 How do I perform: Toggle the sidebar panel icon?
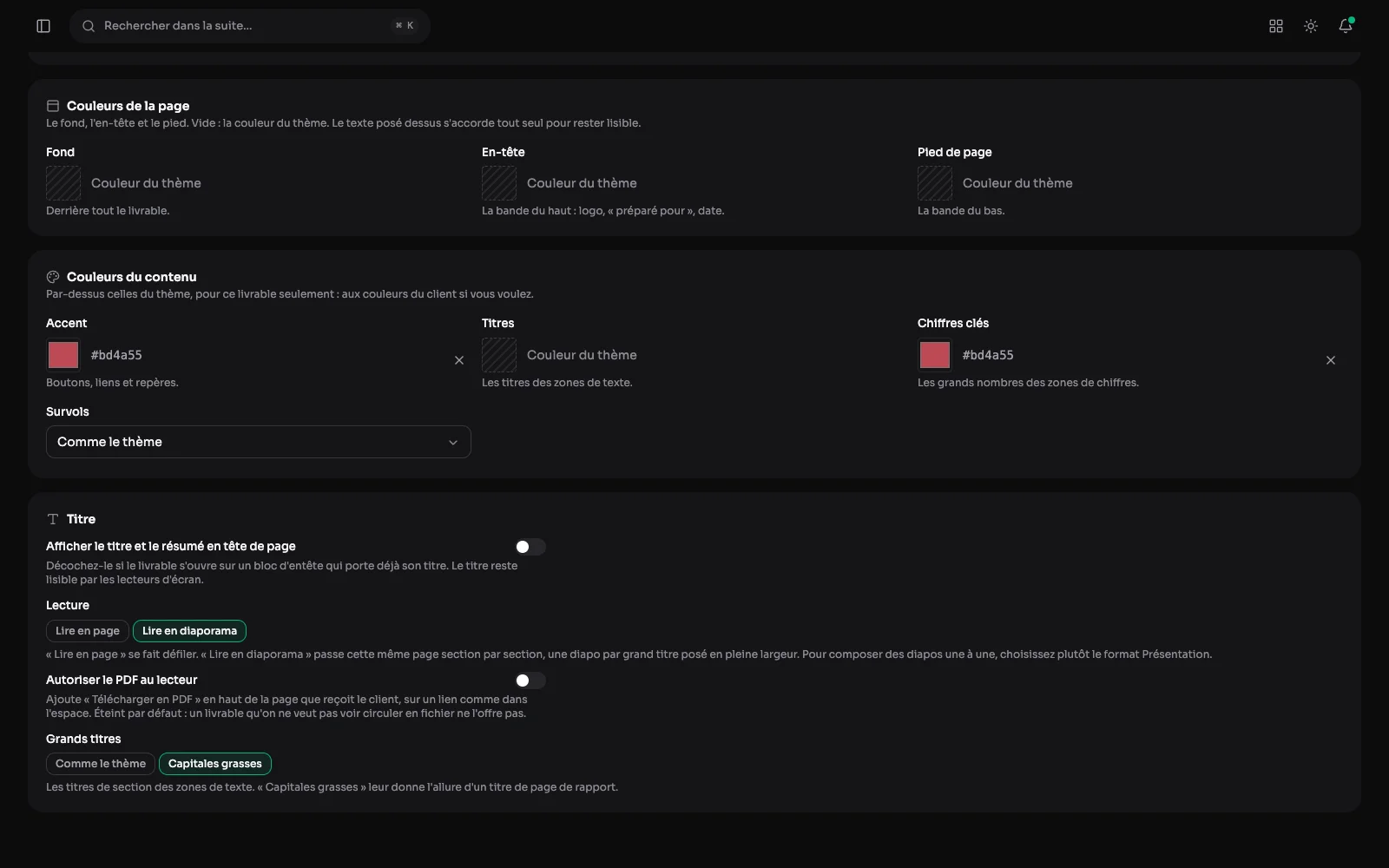coord(43,26)
